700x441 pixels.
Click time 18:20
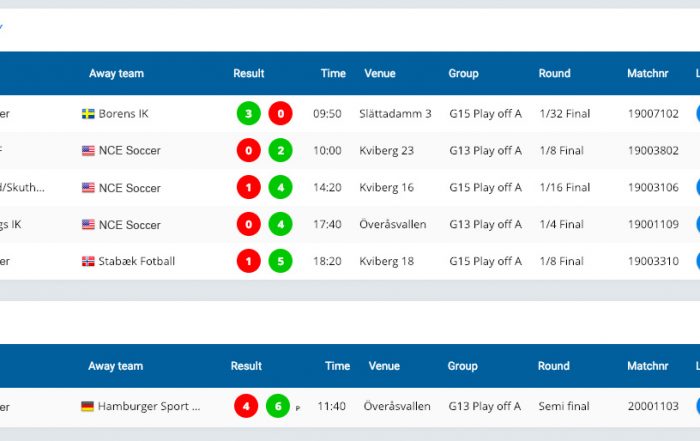(x=327, y=261)
